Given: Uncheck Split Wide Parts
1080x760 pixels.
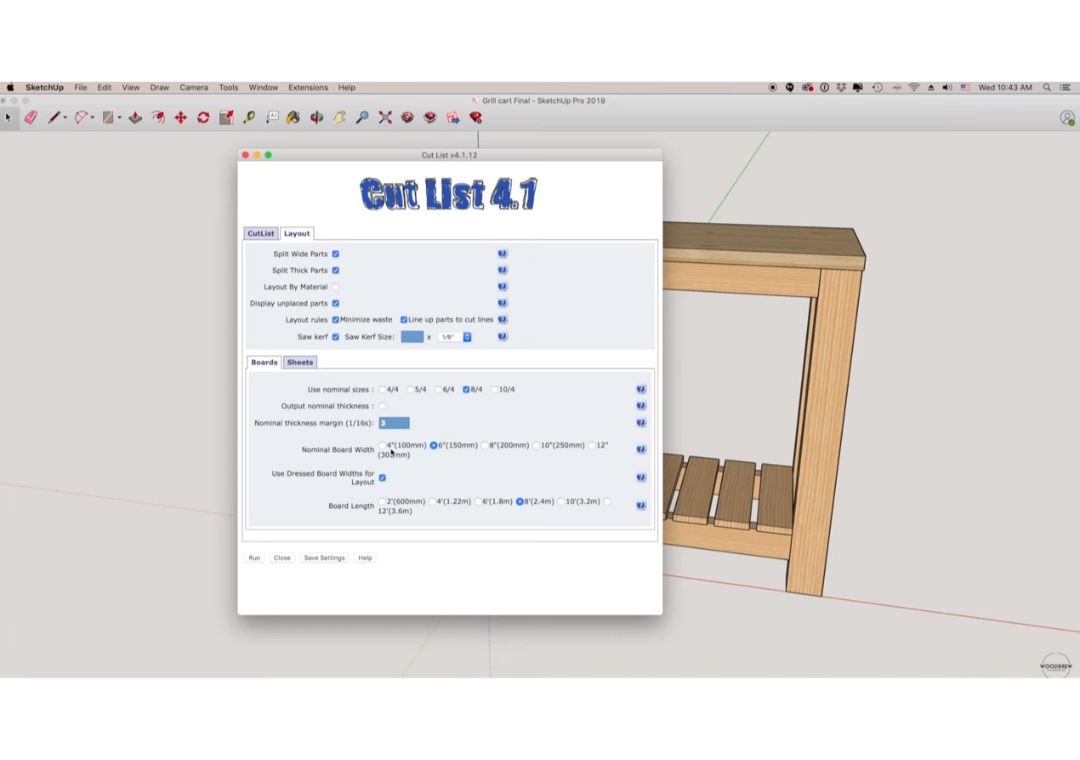Looking at the screenshot, I should click(x=334, y=253).
